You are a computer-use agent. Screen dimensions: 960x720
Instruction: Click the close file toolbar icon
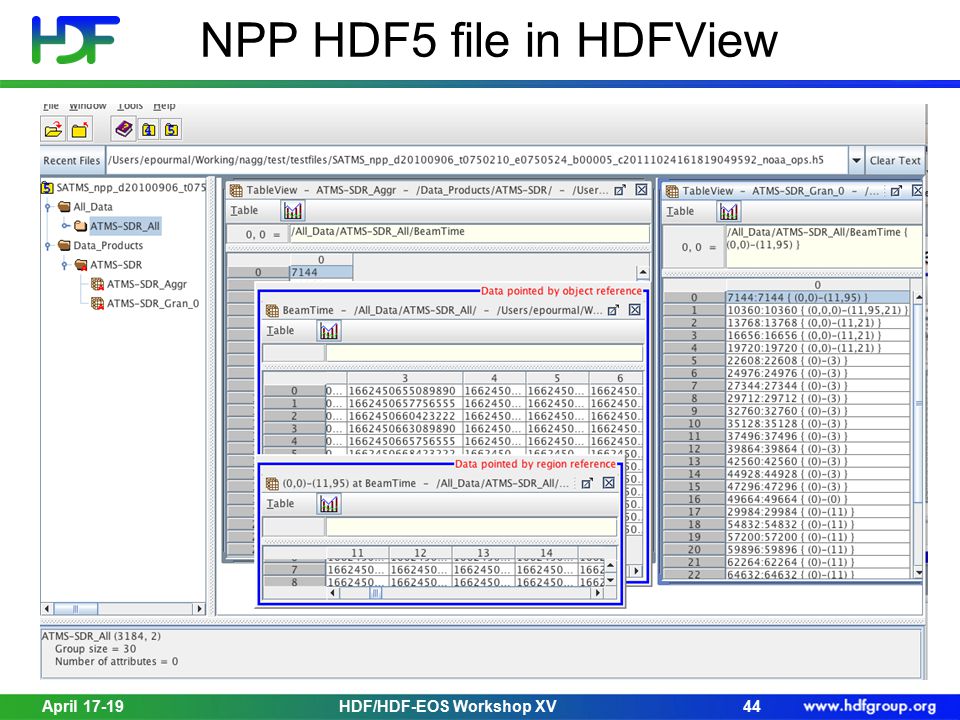click(80, 130)
